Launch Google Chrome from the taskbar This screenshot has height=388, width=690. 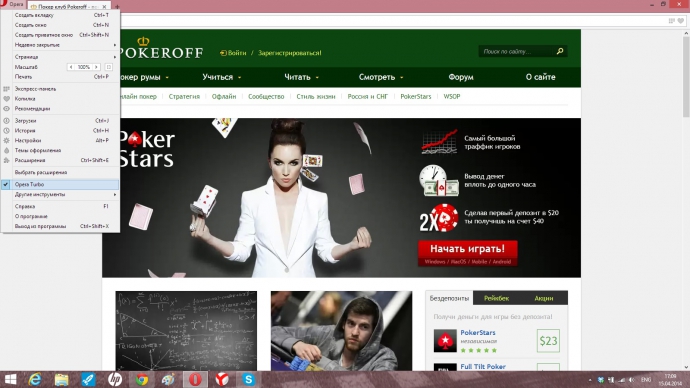[x=142, y=379]
